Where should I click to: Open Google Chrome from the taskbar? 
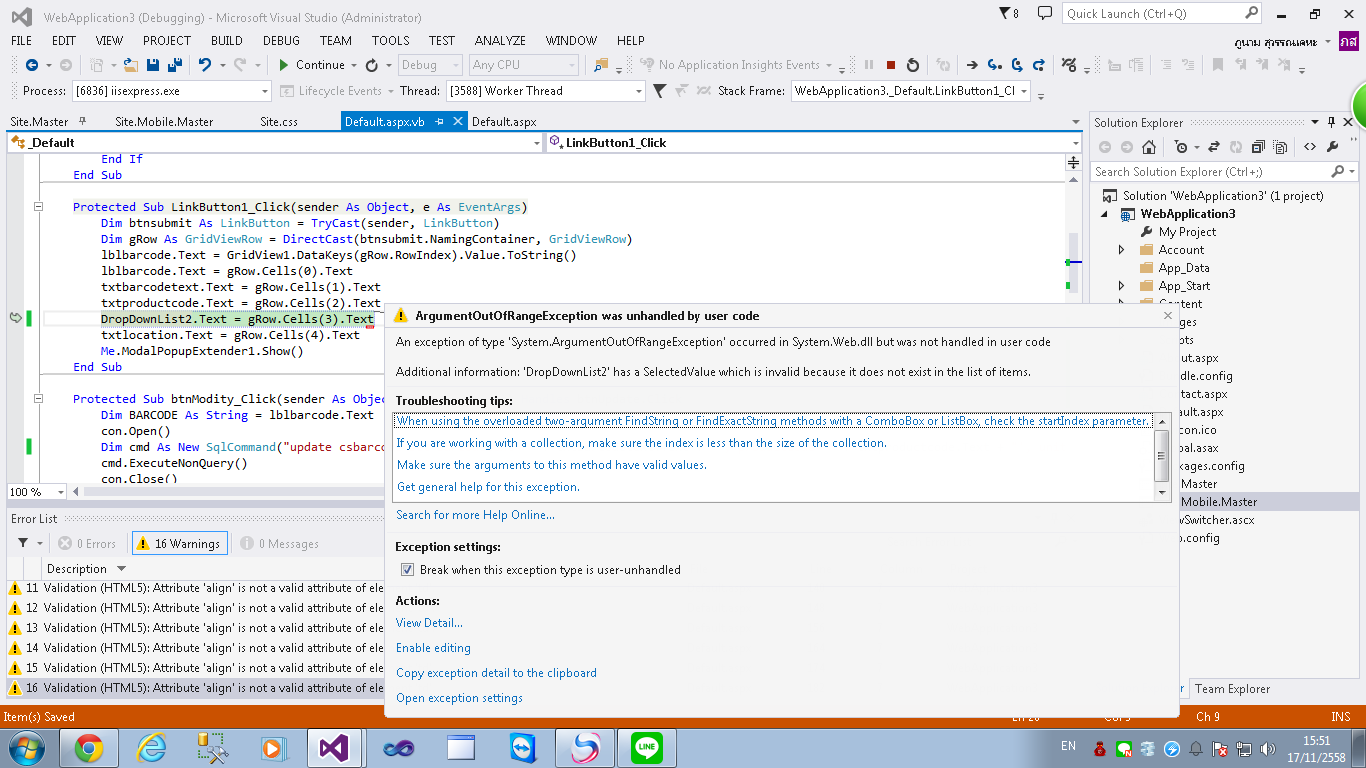(x=89, y=748)
